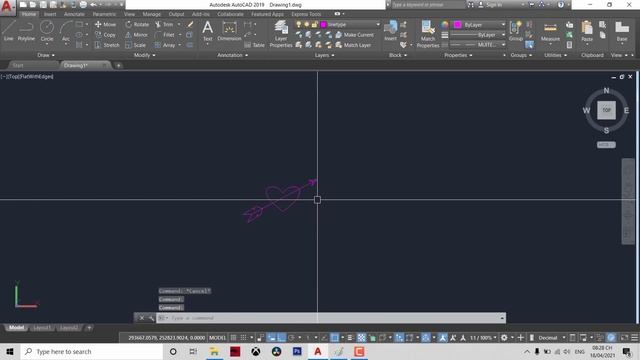Open Layer Properties manager
Screen dimensions: 640x360
click(x=281, y=34)
